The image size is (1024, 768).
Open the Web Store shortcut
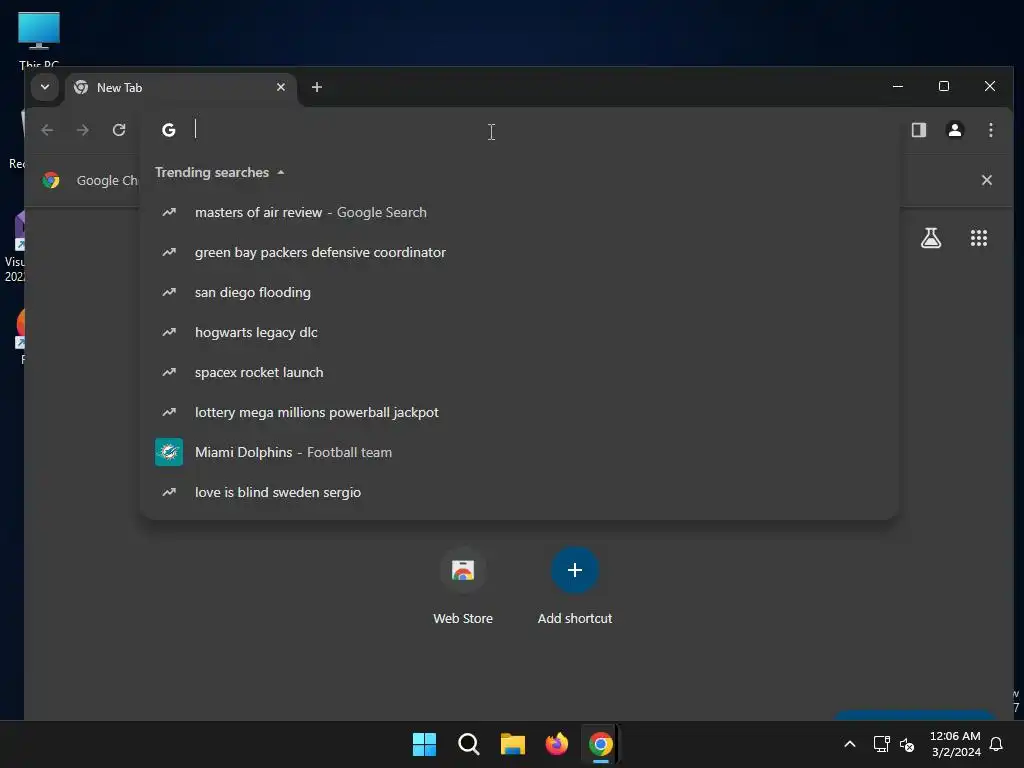463,586
